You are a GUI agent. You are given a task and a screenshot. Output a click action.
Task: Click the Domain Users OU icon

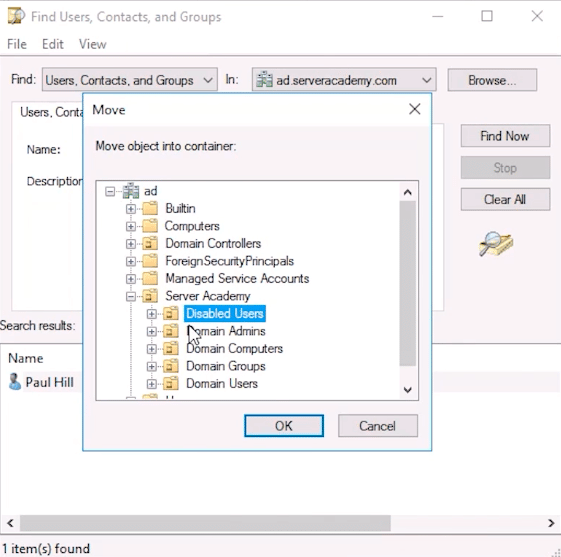[x=171, y=383]
